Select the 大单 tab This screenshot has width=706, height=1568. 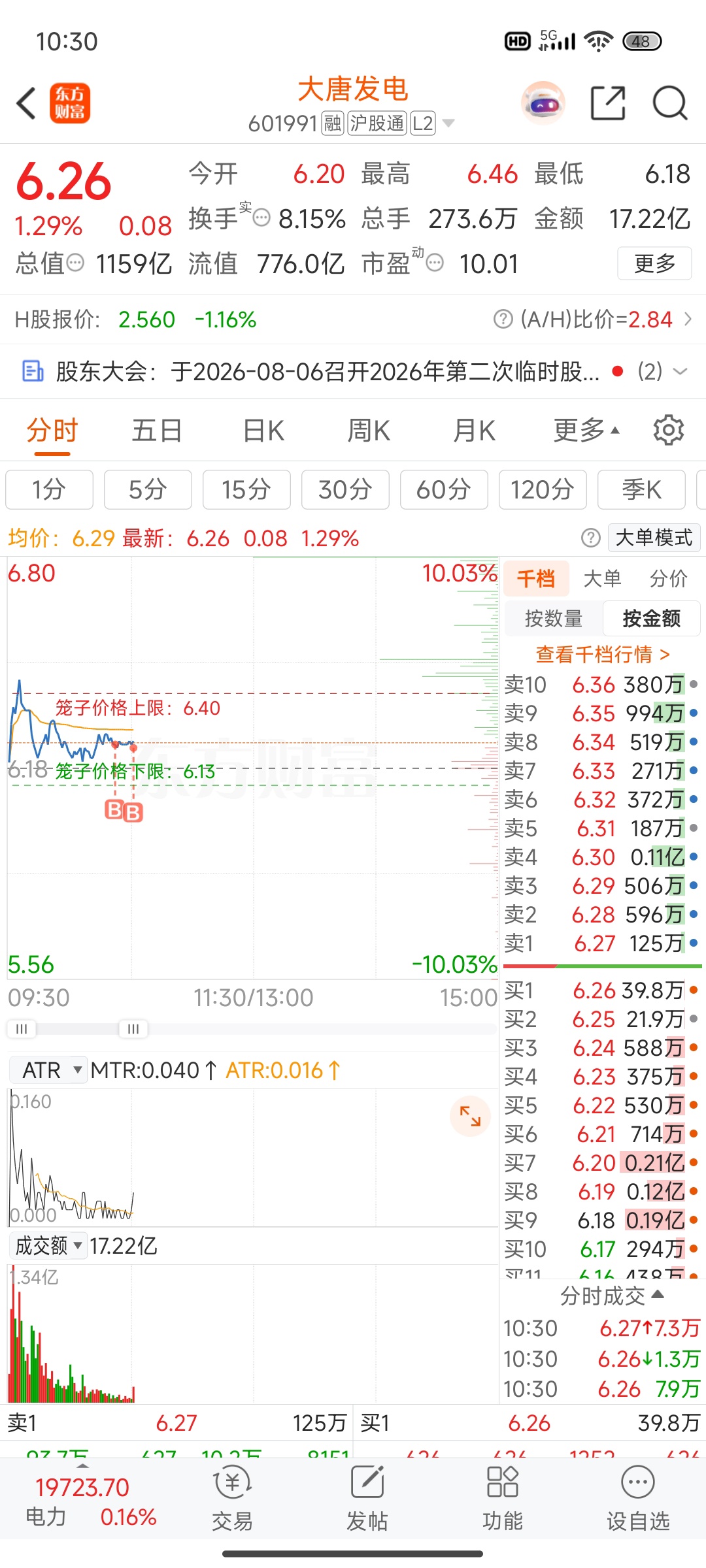pos(602,578)
